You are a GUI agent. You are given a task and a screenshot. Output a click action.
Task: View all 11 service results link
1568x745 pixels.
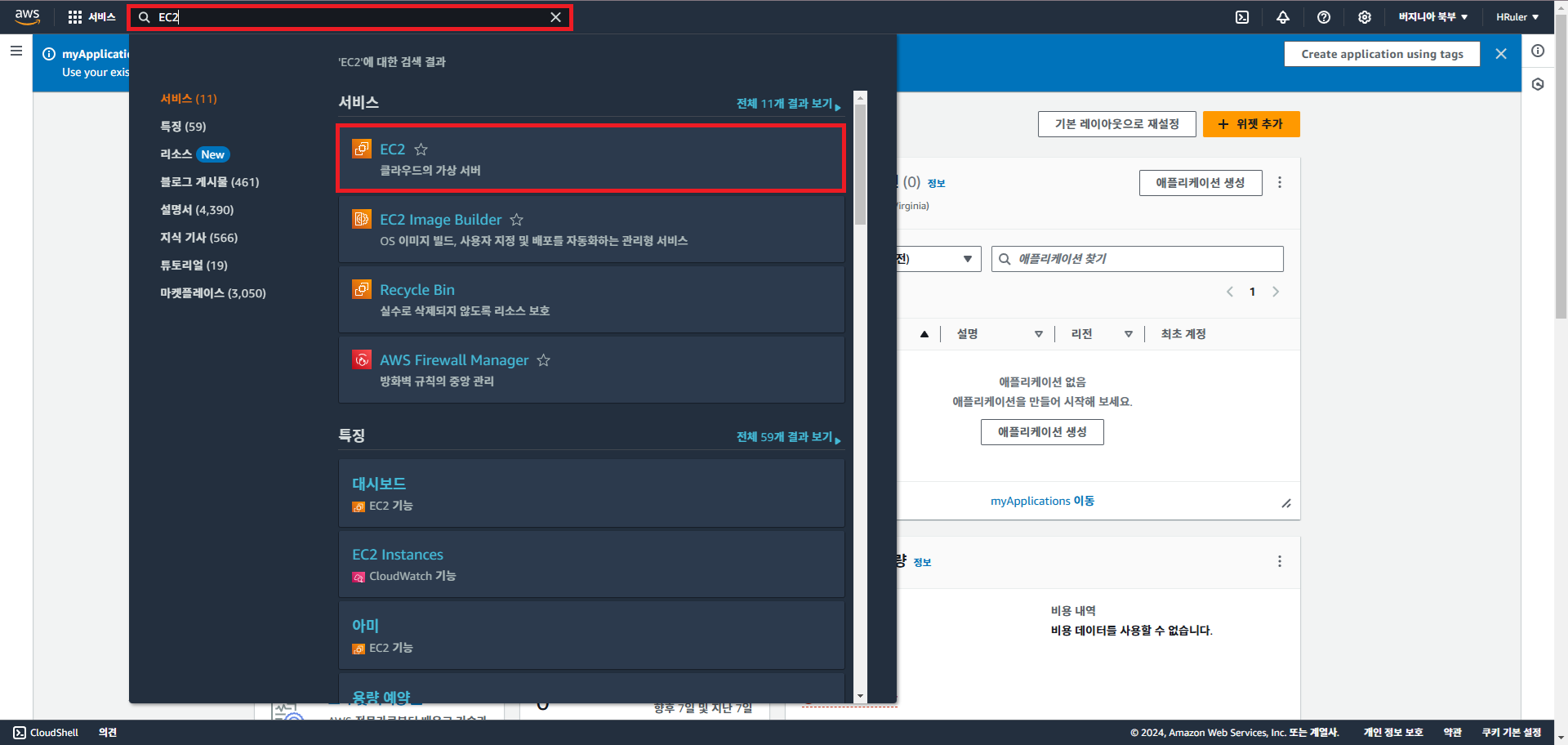[x=788, y=104]
